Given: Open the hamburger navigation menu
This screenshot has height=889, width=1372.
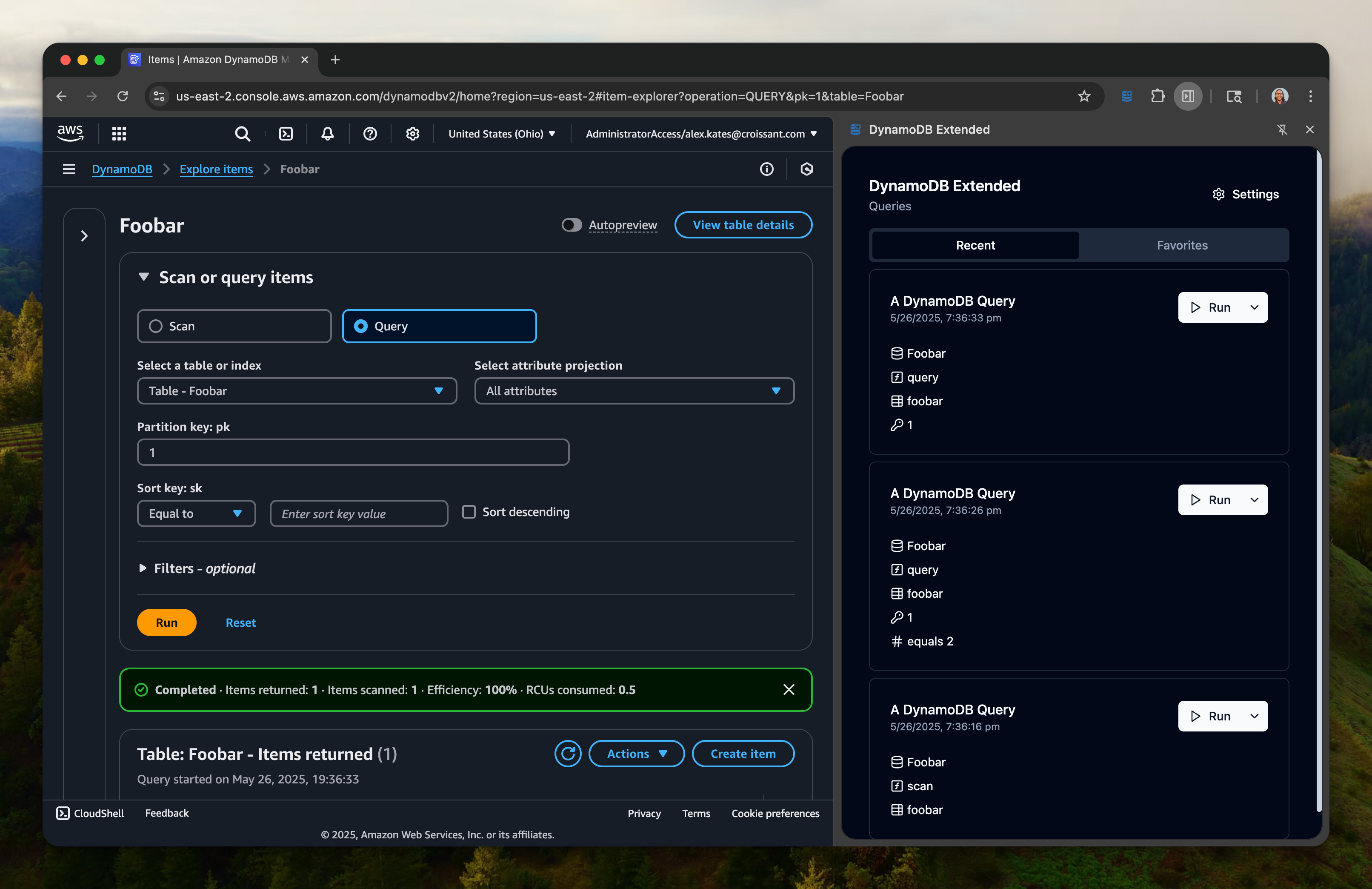Looking at the screenshot, I should click(x=69, y=169).
